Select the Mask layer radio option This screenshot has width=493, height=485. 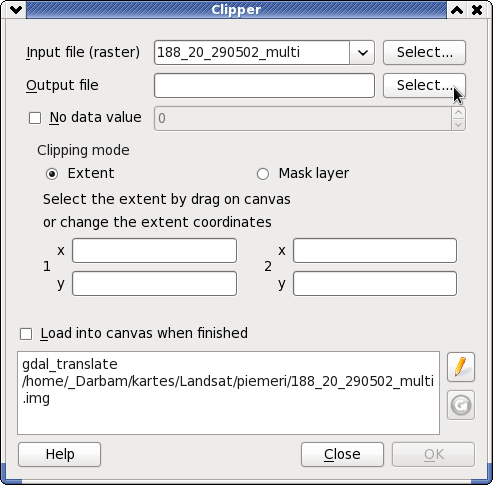click(x=263, y=174)
